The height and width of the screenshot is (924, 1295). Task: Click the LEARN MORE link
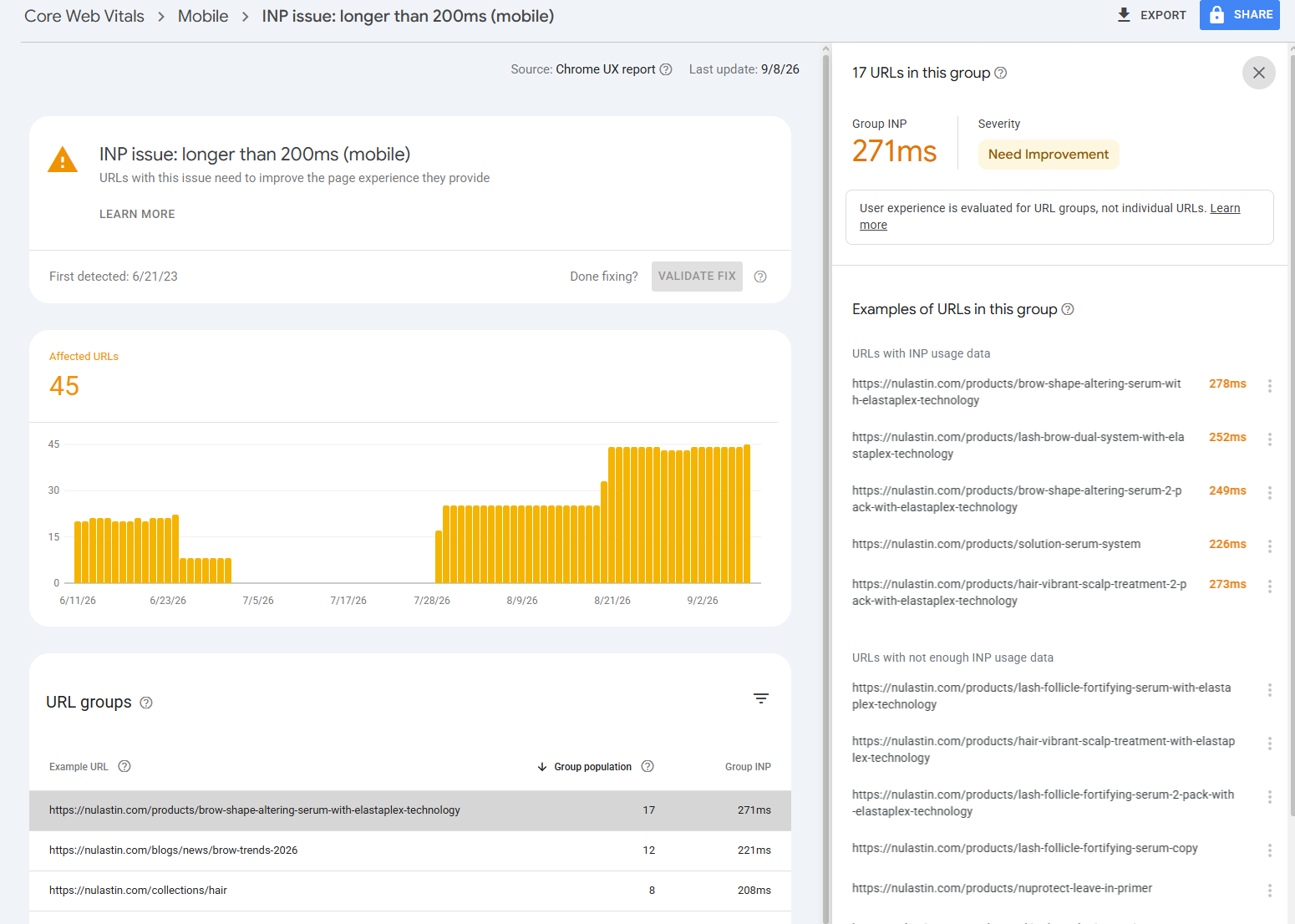point(137,214)
